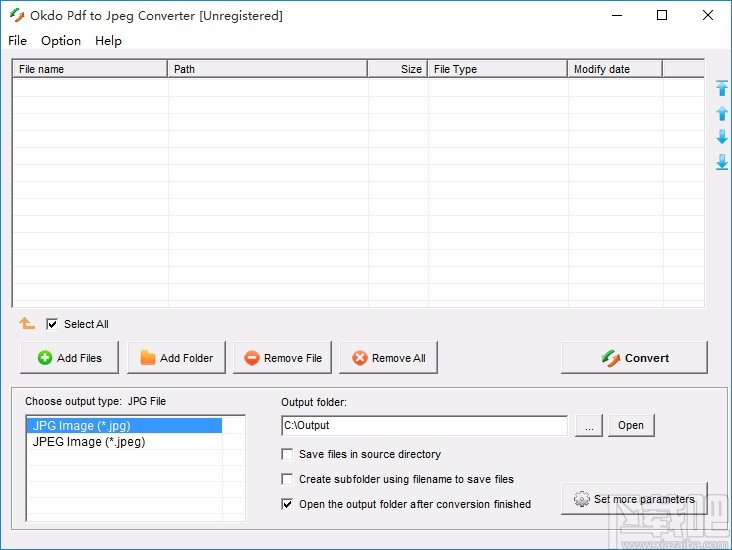This screenshot has height=550, width=732.
Task: Start conversion with the Convert button
Action: [634, 358]
